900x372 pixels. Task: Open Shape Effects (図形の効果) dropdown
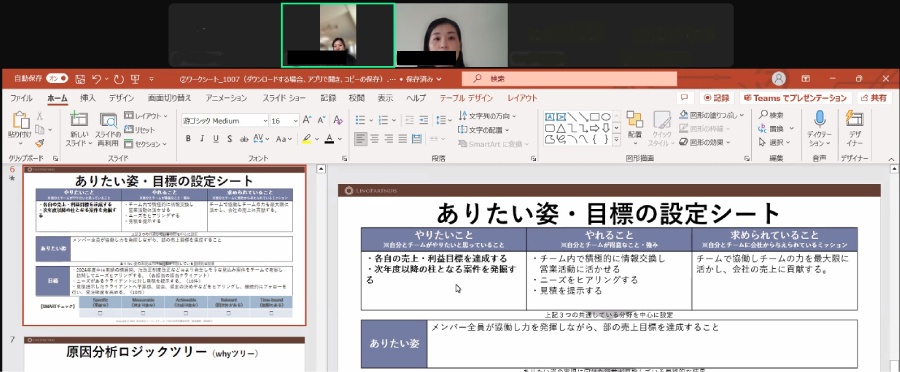[x=705, y=142]
